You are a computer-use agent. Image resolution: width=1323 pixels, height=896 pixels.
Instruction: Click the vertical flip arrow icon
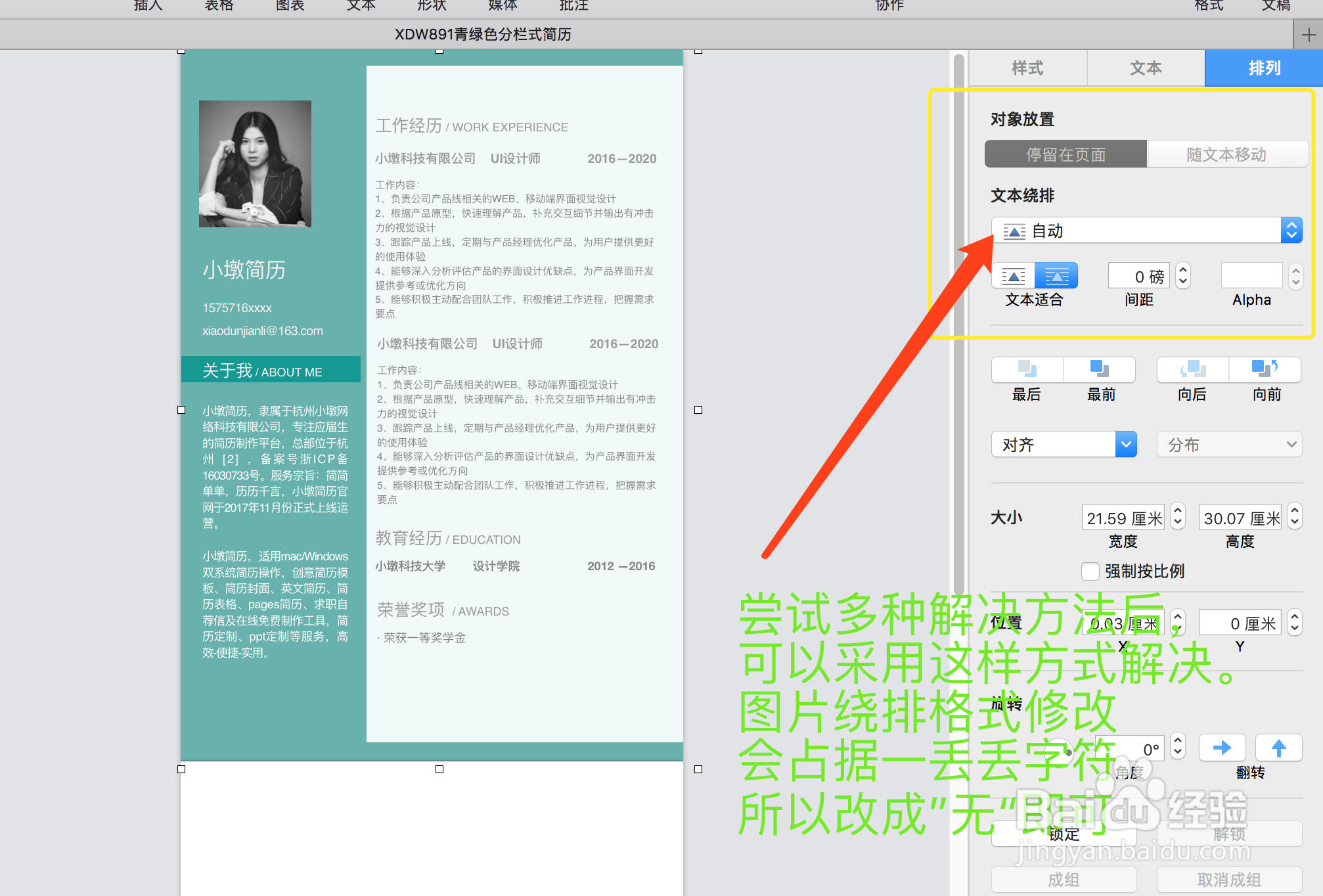1278,748
